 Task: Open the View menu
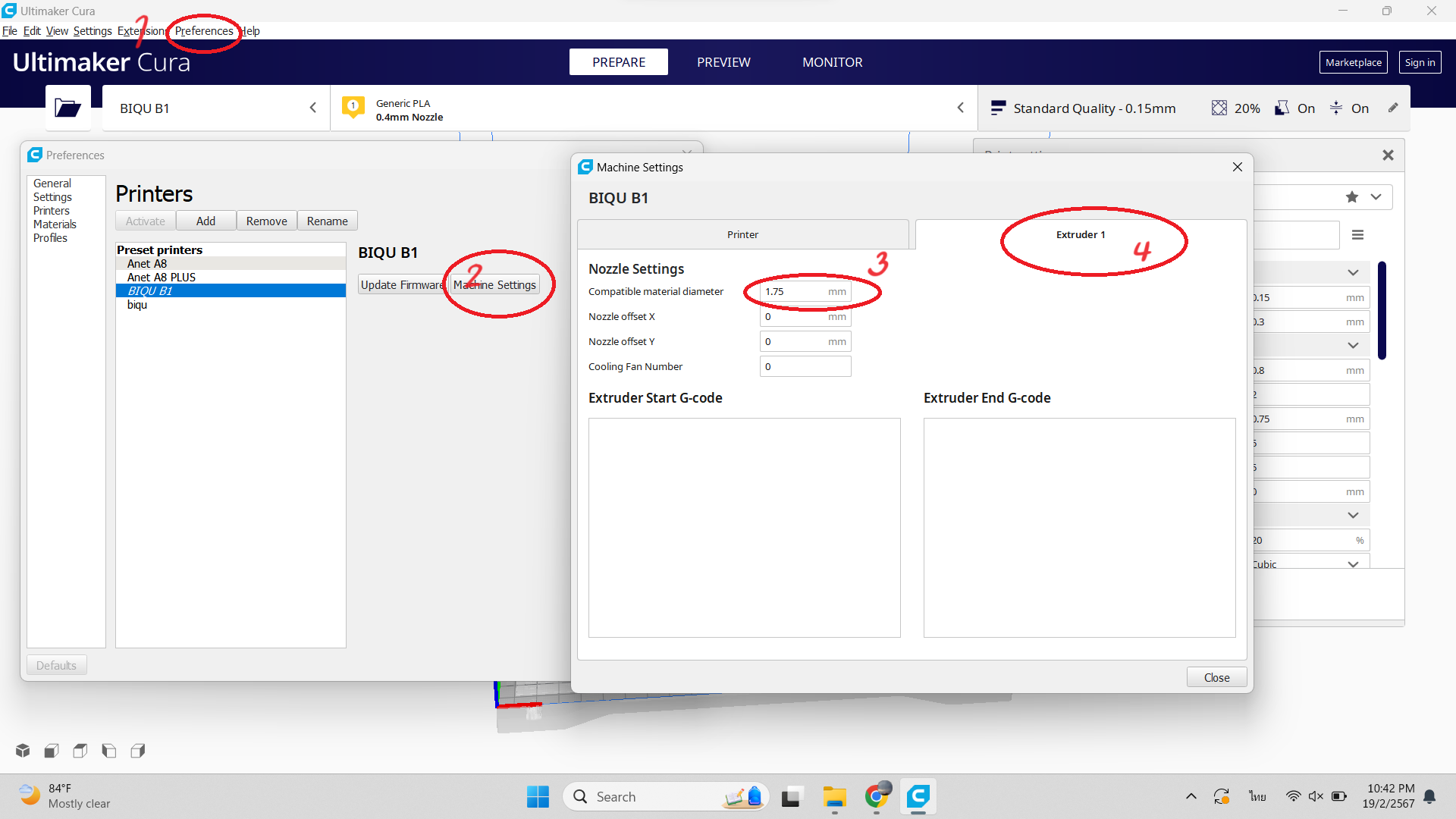coord(57,31)
